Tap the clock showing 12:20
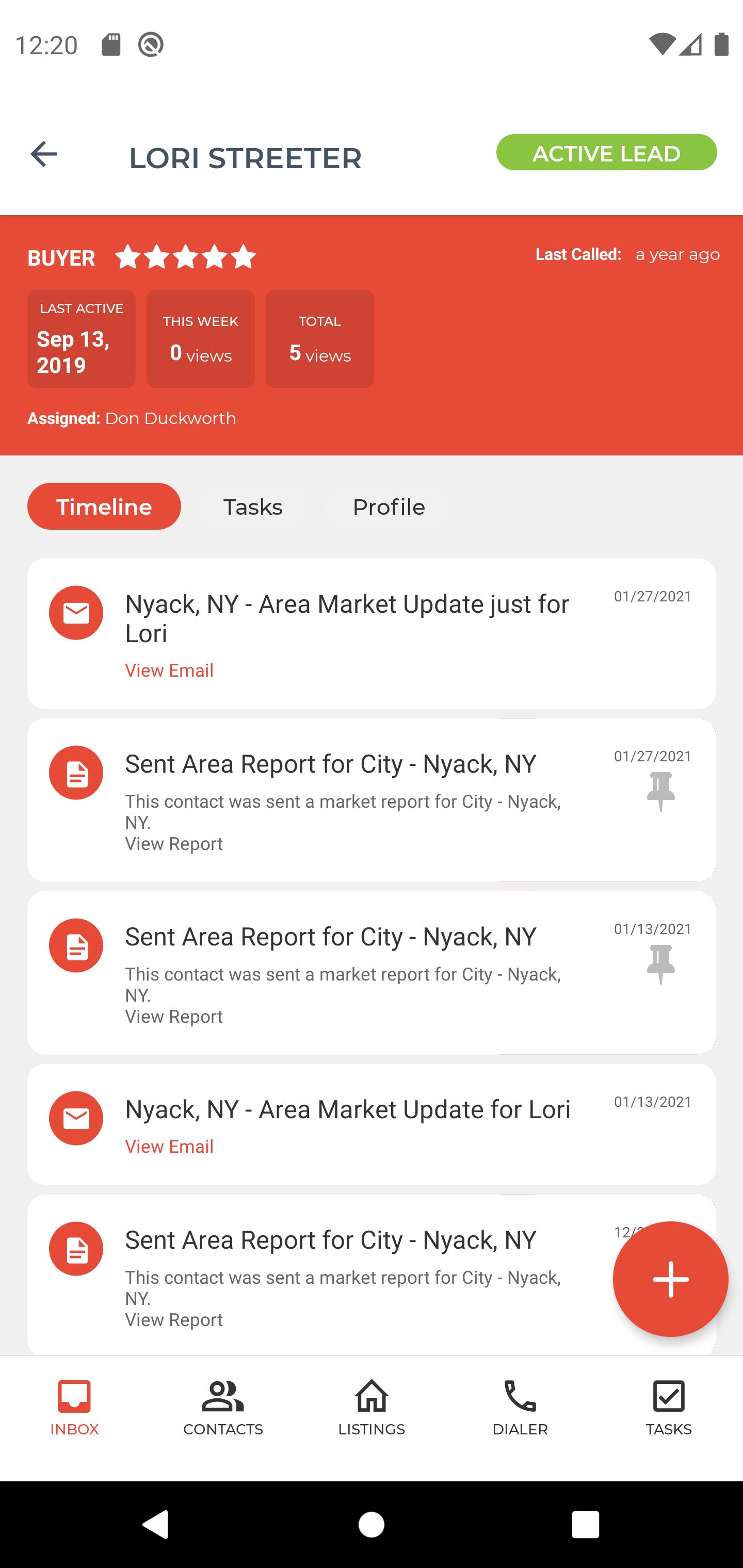 pyautogui.click(x=46, y=46)
